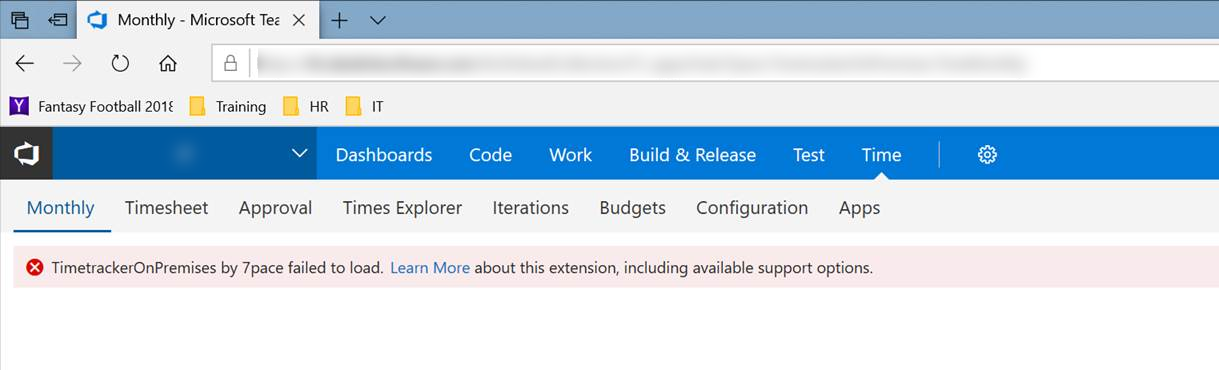
Task: Go to browser home icon
Action: coord(168,64)
